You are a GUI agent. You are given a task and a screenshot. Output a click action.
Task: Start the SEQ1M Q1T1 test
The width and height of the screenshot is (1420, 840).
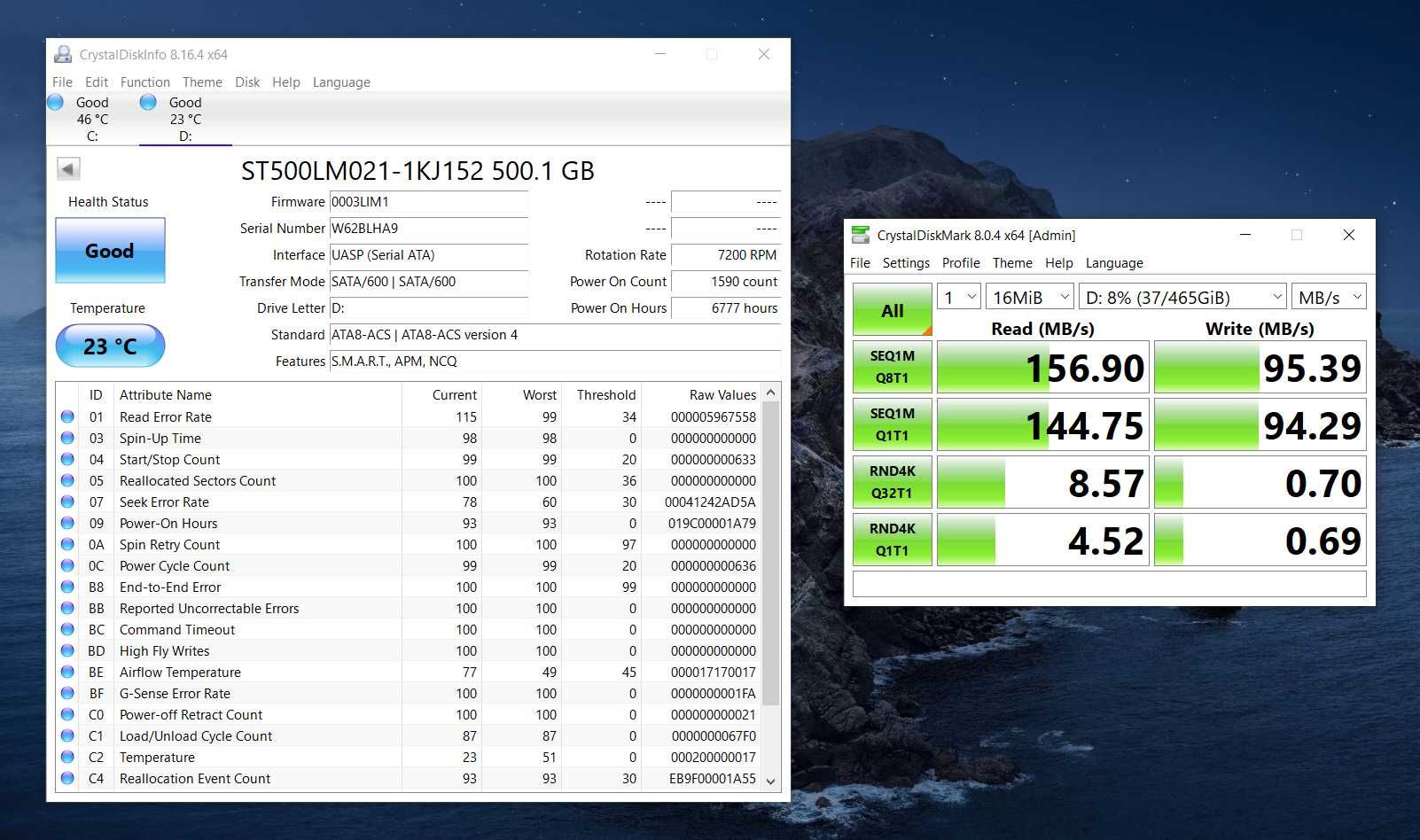[893, 424]
